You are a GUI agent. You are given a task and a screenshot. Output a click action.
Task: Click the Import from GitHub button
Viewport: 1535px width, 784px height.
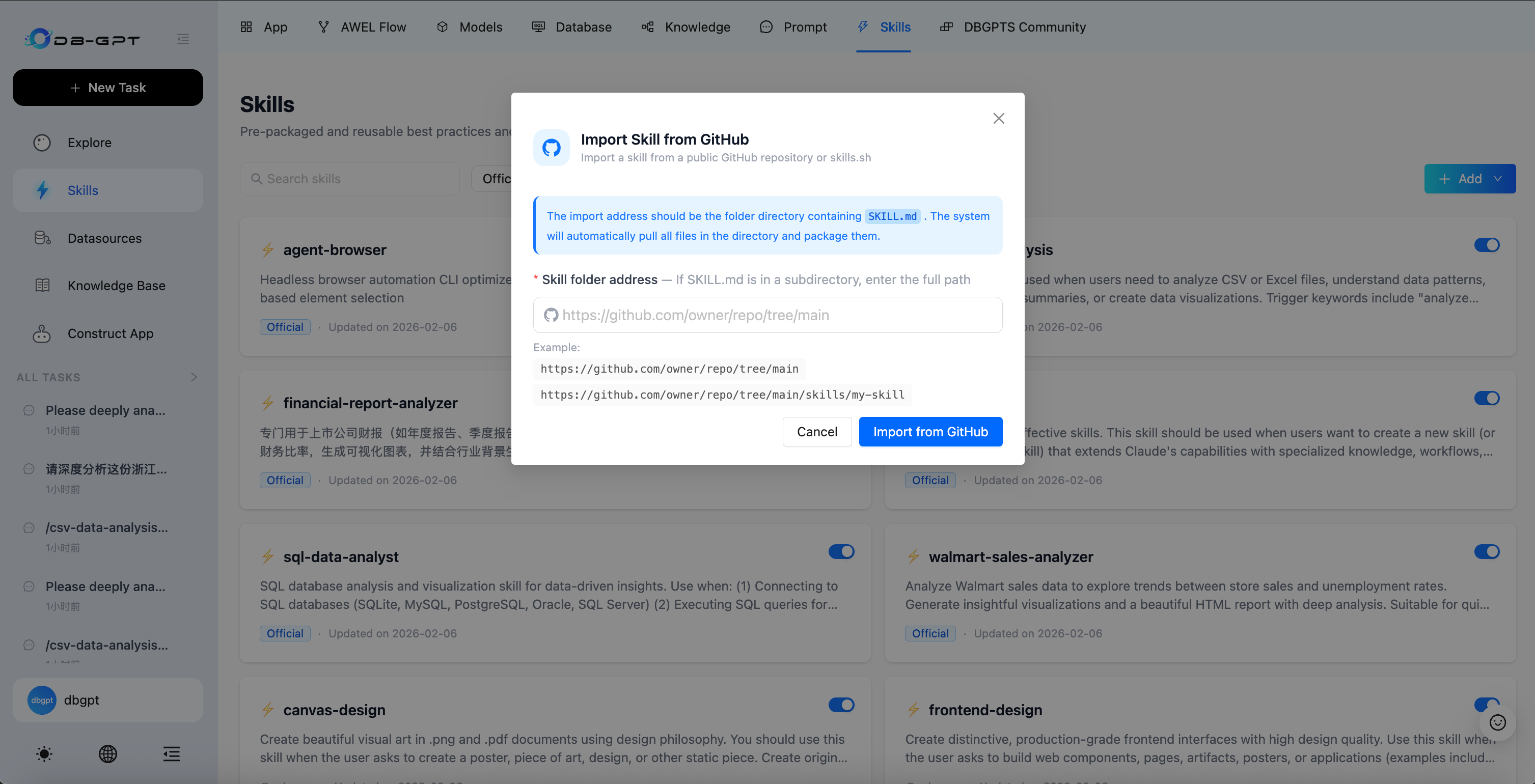930,431
